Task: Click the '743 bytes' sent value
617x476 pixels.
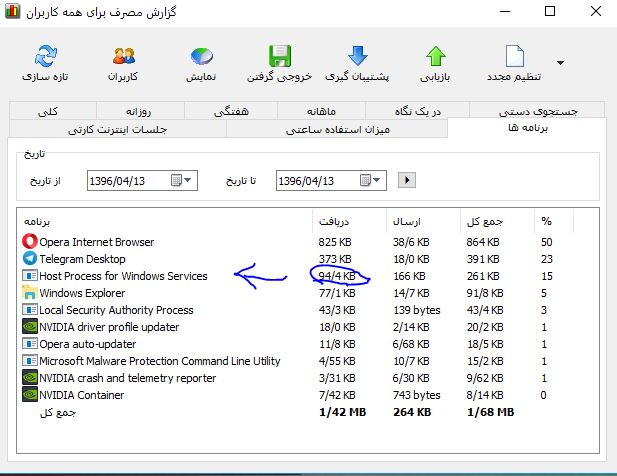Action: coord(417,395)
